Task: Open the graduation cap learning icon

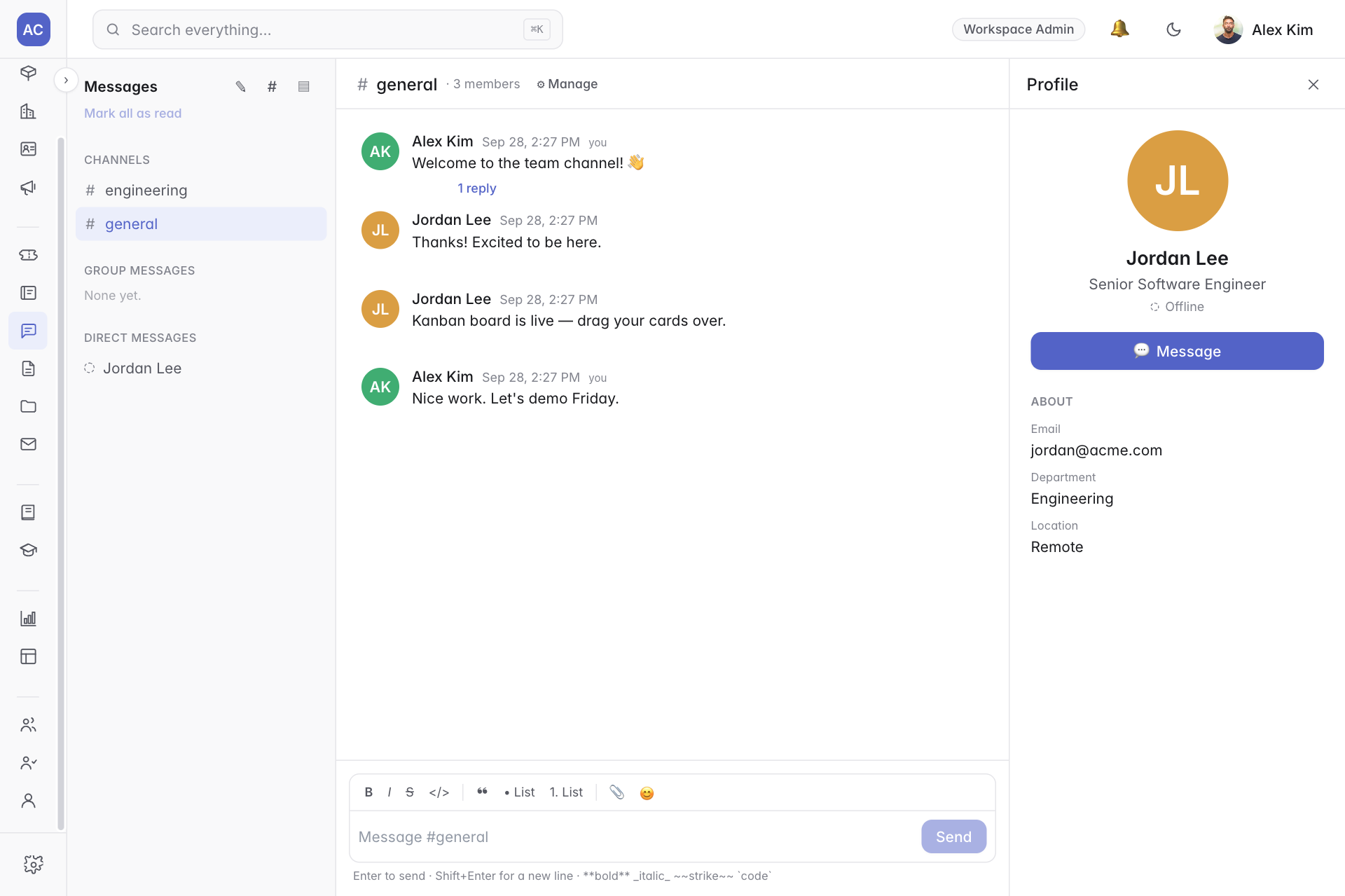Action: coord(28,550)
